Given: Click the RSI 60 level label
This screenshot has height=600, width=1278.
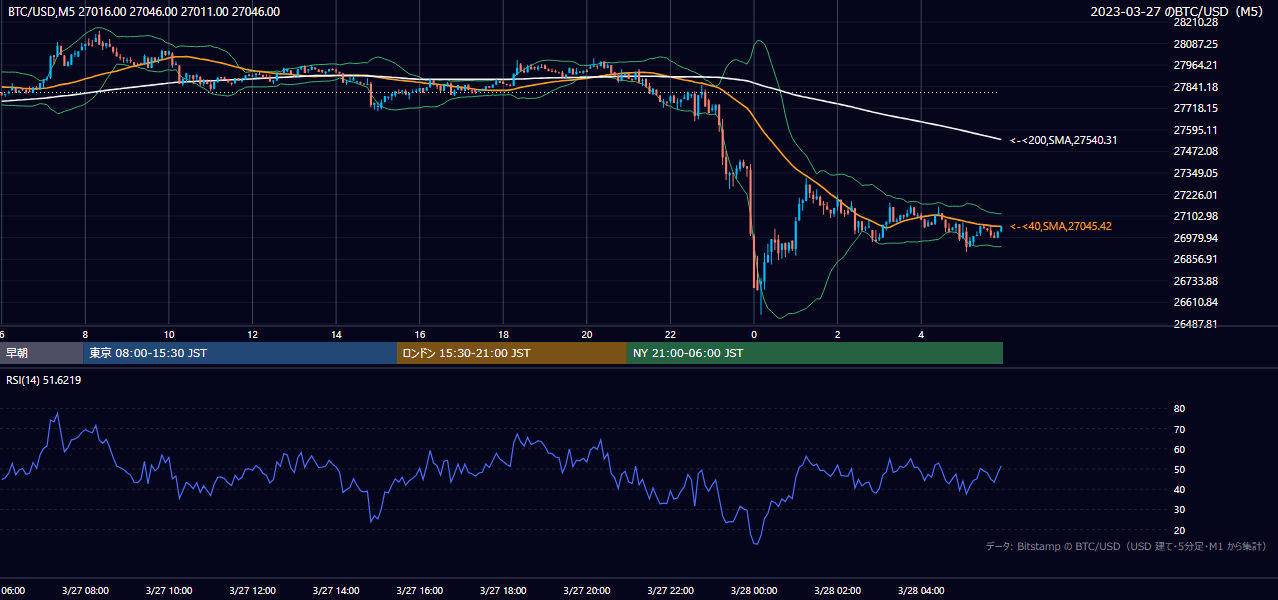Looking at the screenshot, I should pyautogui.click(x=1179, y=449).
